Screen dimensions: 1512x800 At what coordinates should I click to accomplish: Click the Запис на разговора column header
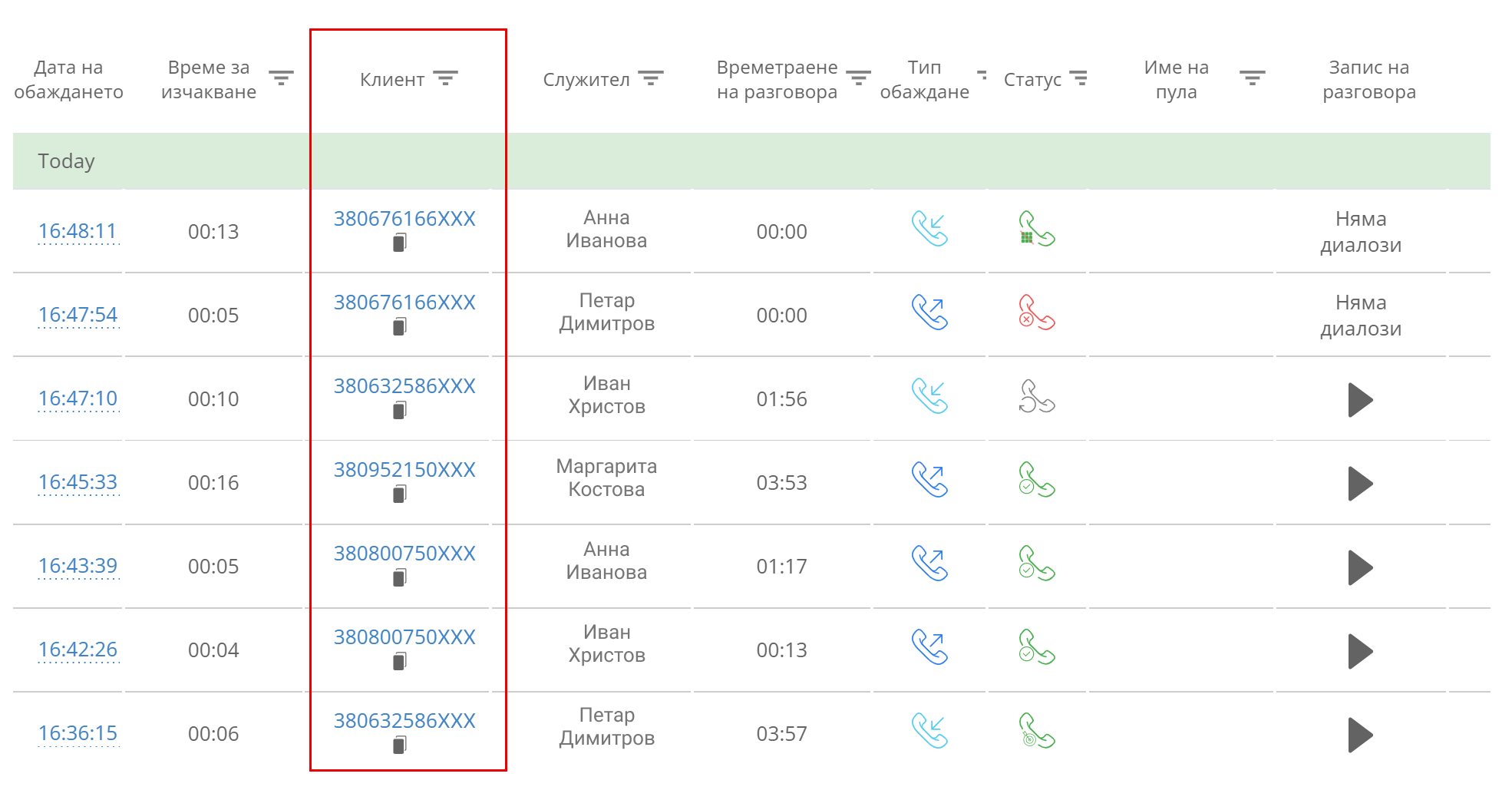pyautogui.click(x=1369, y=80)
